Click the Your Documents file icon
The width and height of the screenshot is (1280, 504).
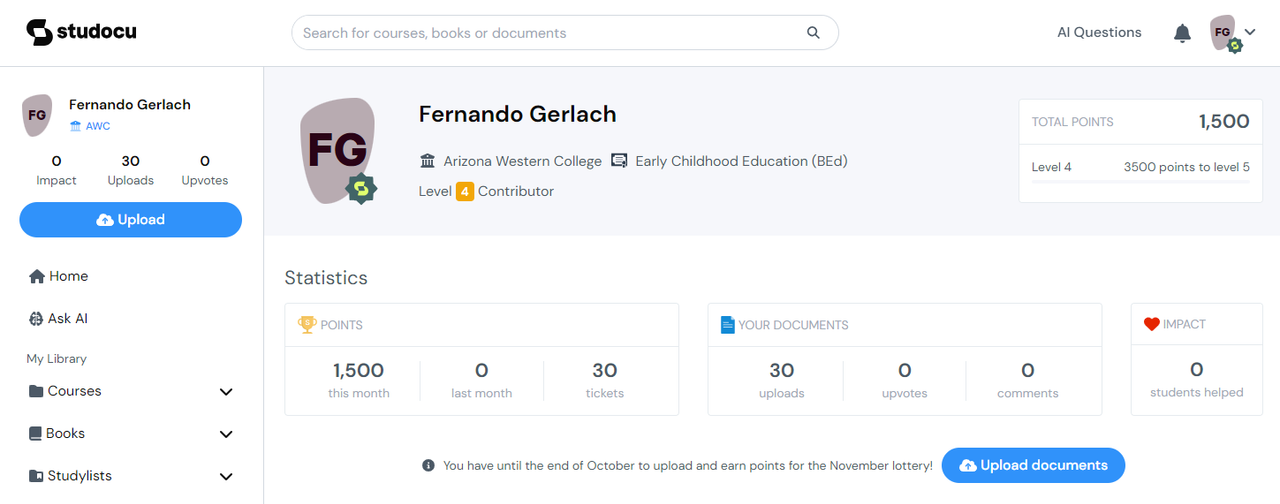point(728,324)
